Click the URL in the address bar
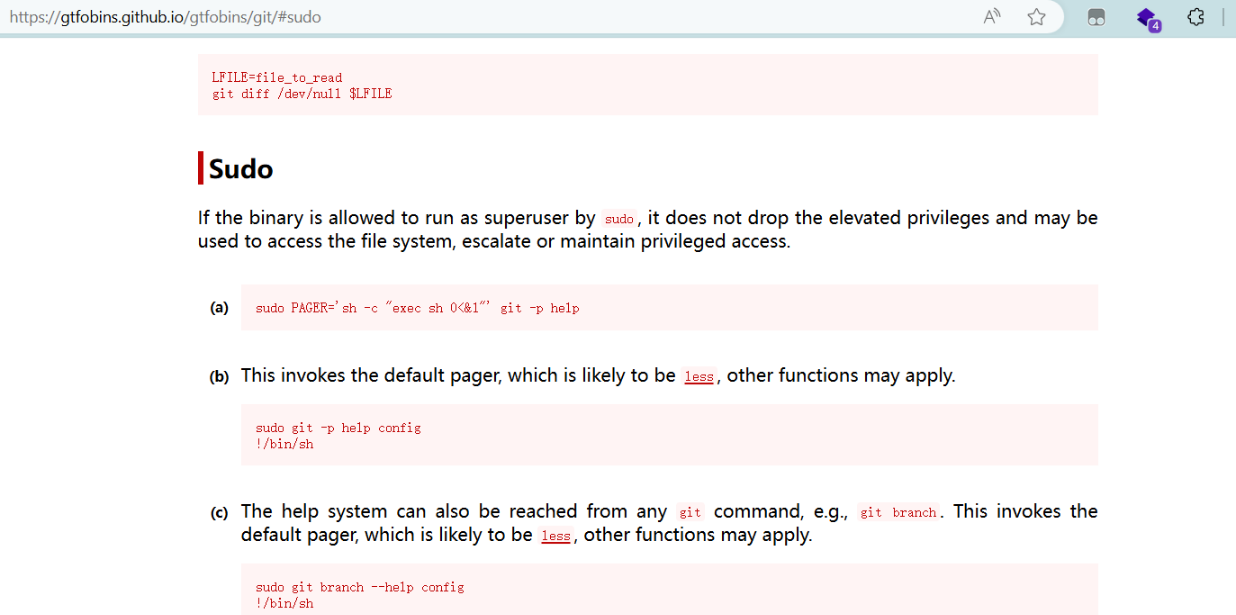This screenshot has height=615, width=1236. (165, 17)
